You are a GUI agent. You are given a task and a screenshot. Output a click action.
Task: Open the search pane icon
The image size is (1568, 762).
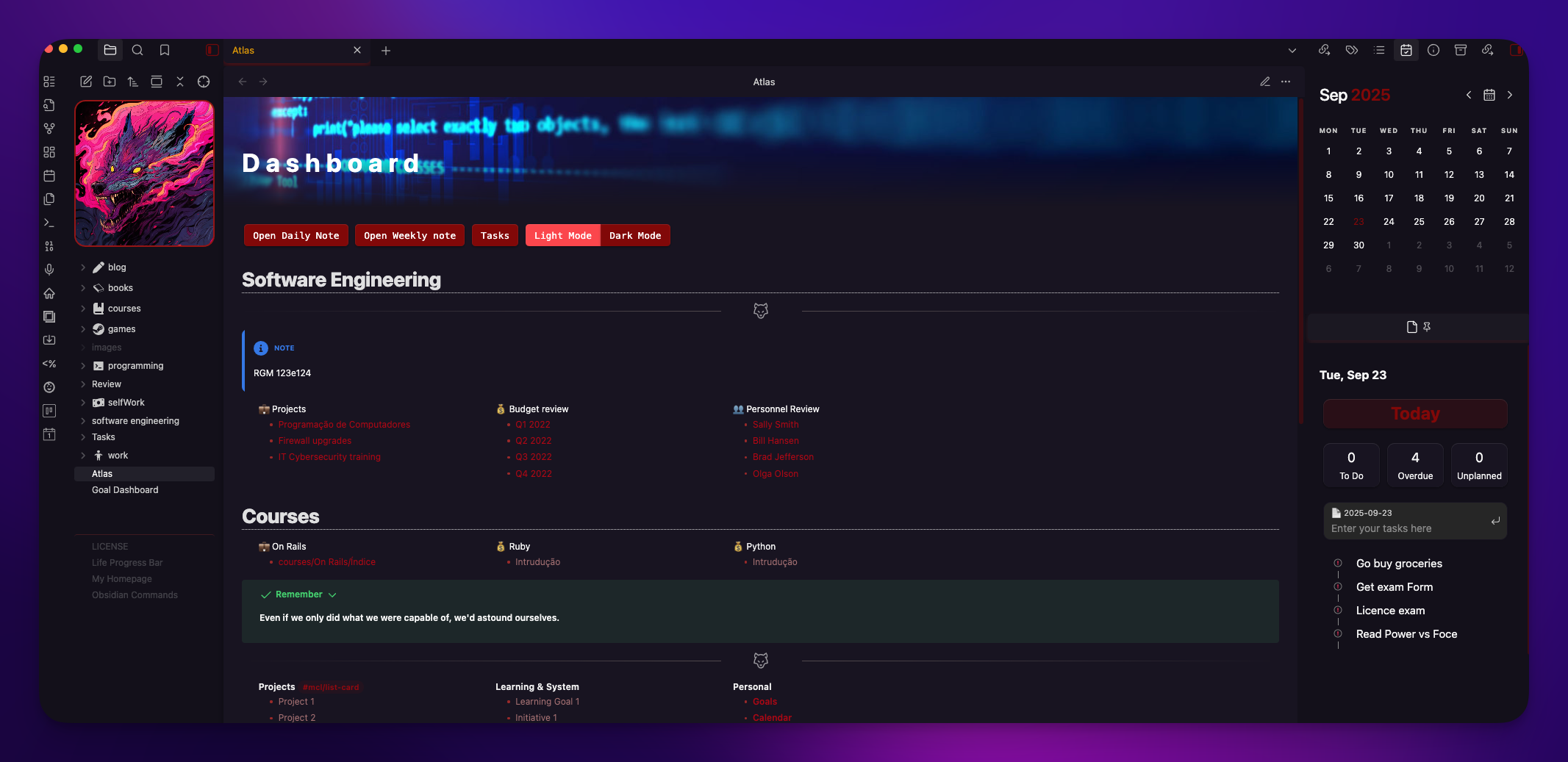pos(137,50)
